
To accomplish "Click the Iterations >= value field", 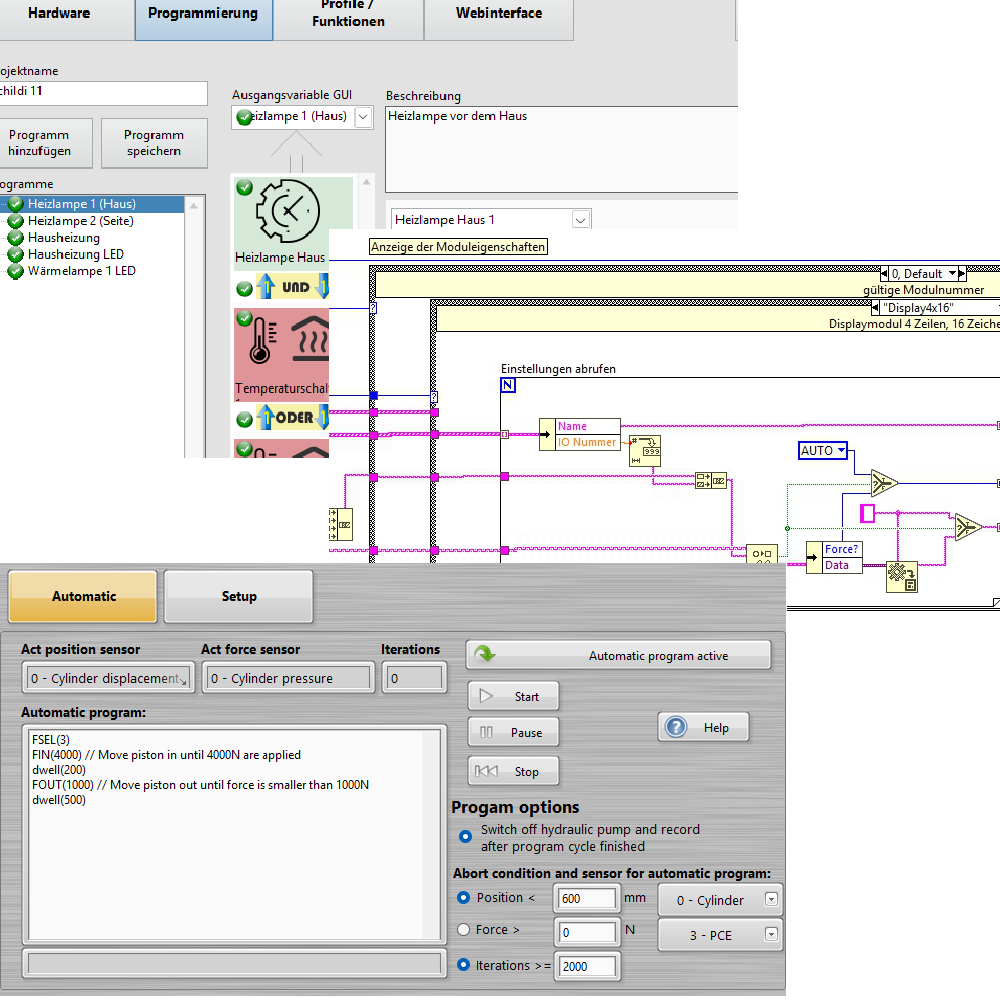I will (588, 966).
